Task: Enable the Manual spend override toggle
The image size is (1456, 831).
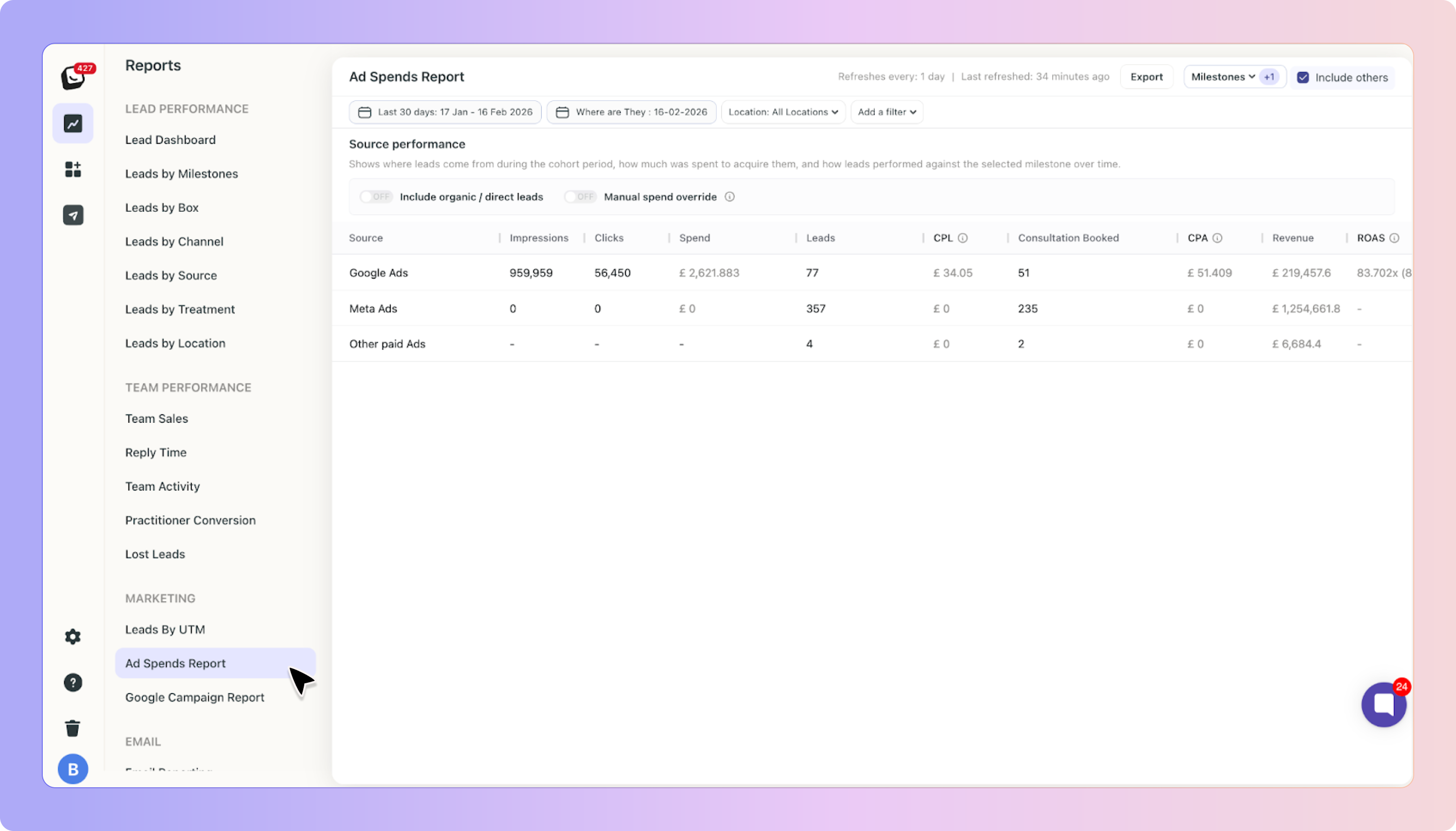Action: click(580, 197)
